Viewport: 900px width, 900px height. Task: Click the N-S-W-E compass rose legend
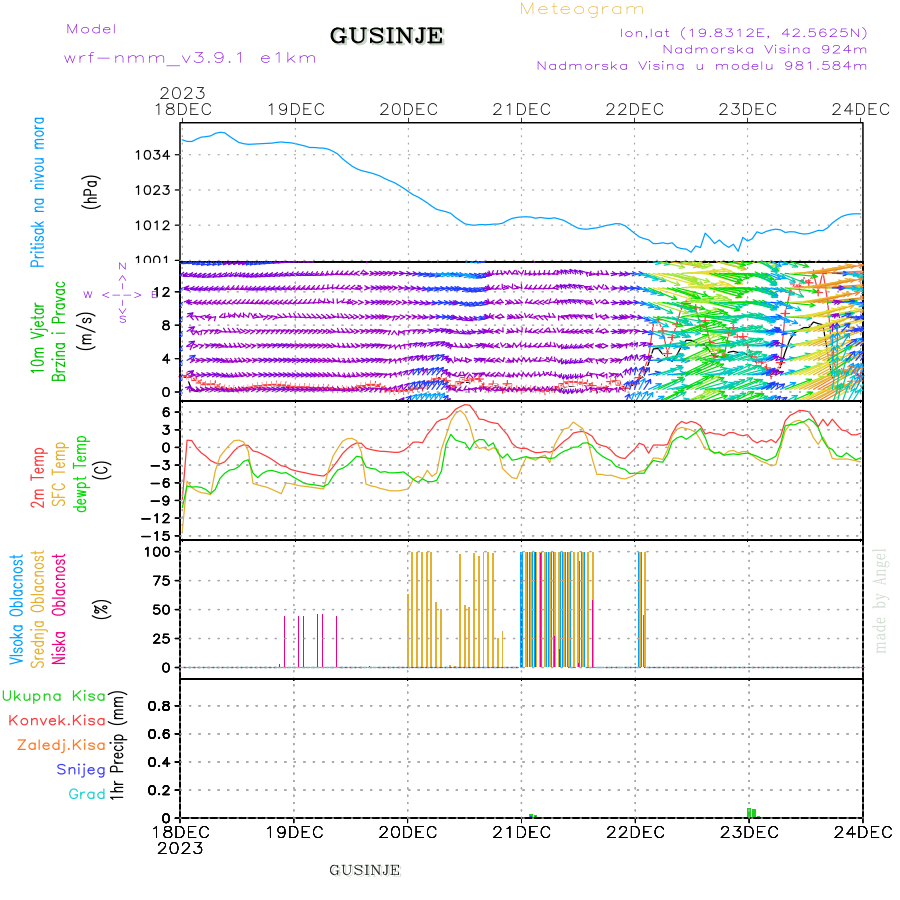coord(122,293)
